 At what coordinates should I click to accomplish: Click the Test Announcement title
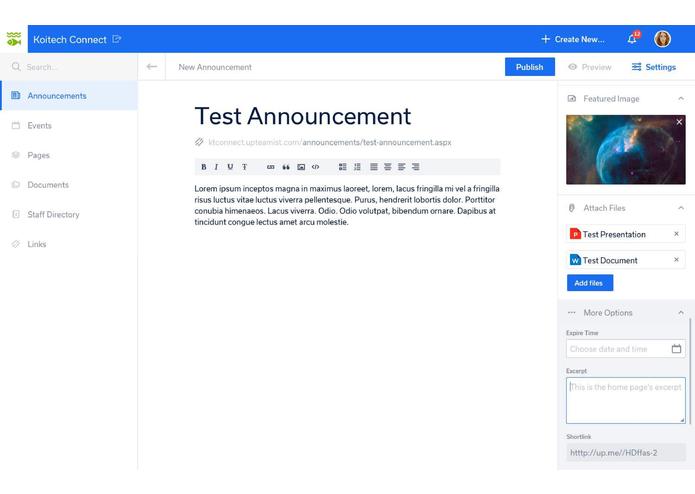[303, 116]
